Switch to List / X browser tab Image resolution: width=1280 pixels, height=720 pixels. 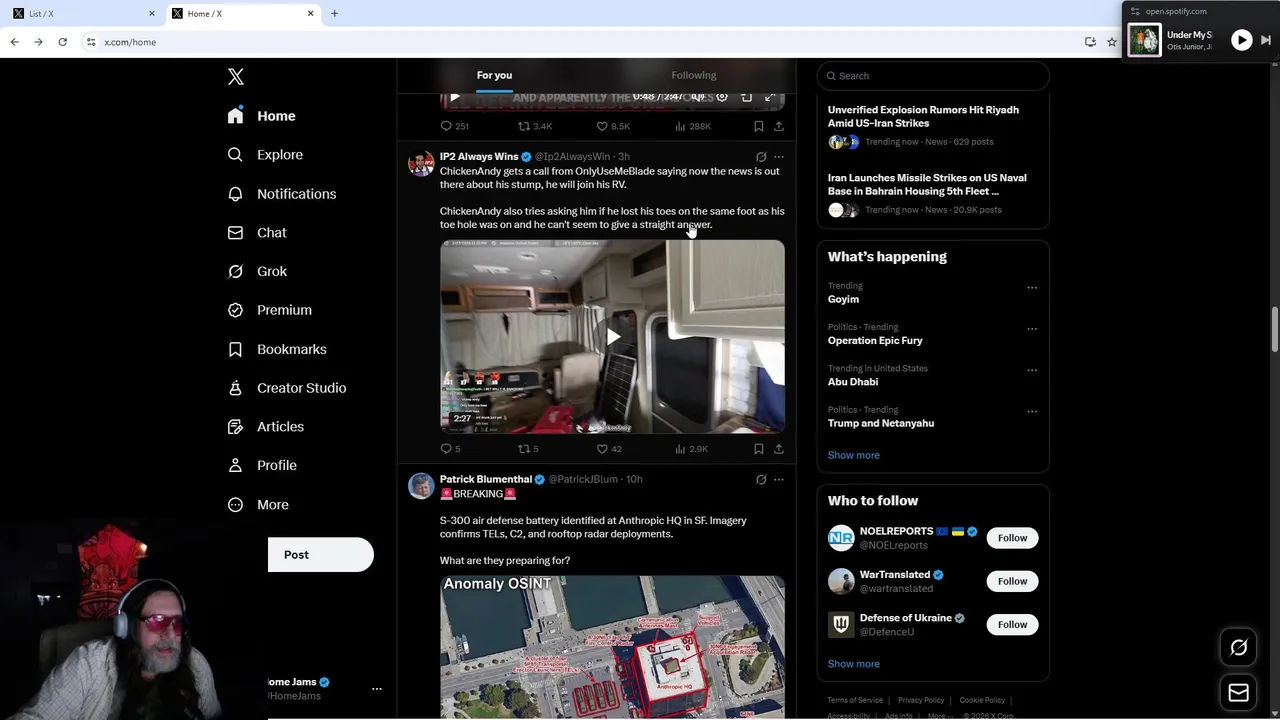tap(83, 13)
